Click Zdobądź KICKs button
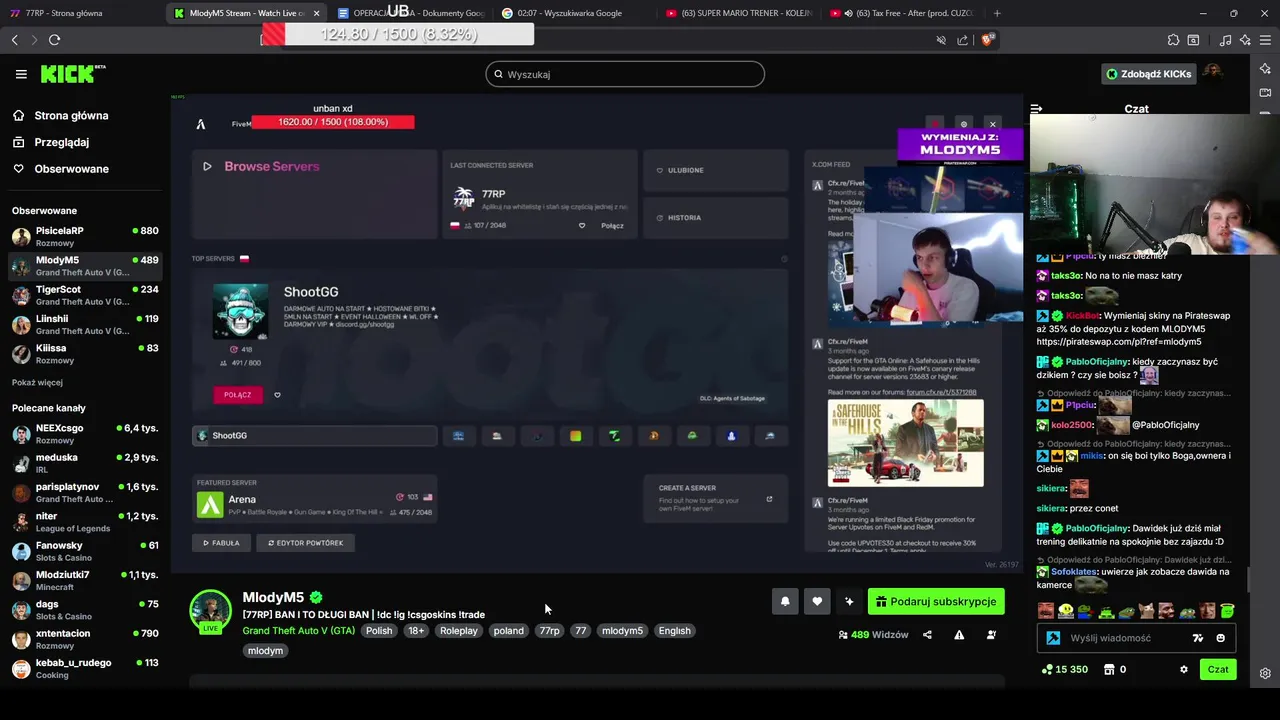Image resolution: width=1280 pixels, height=720 pixels. (x=1148, y=74)
